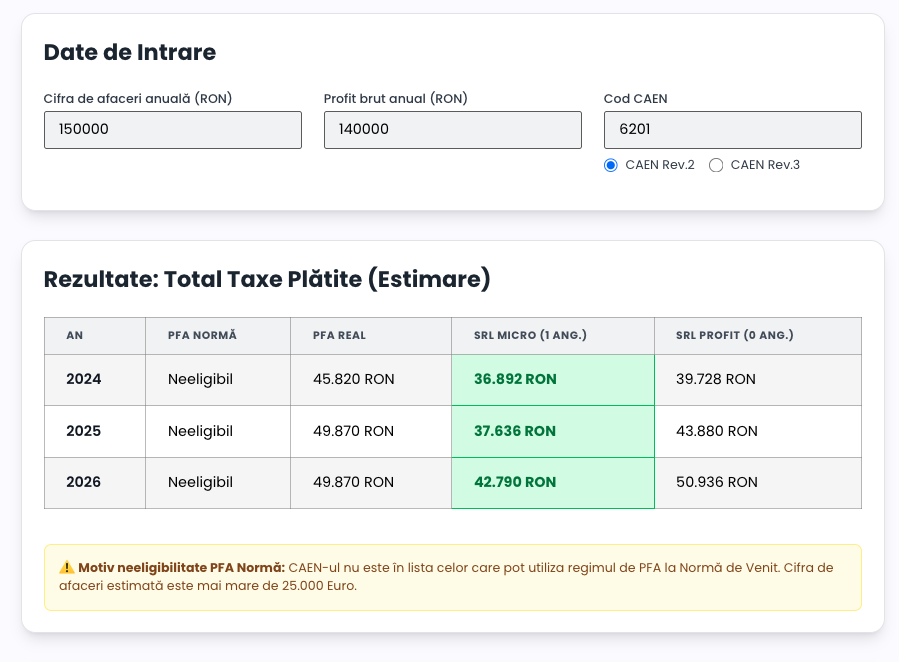Click the PFA NORMĂ column header
899x662 pixels.
(x=202, y=336)
